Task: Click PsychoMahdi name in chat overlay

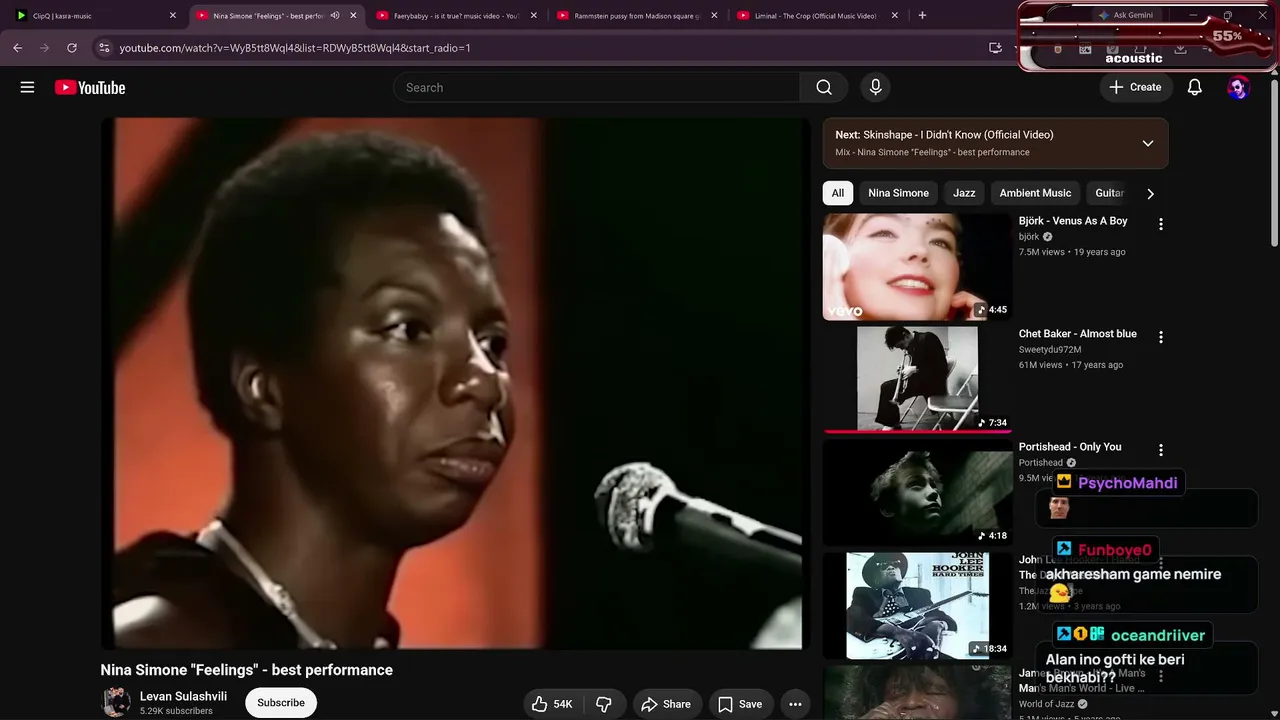Action: [1127, 483]
